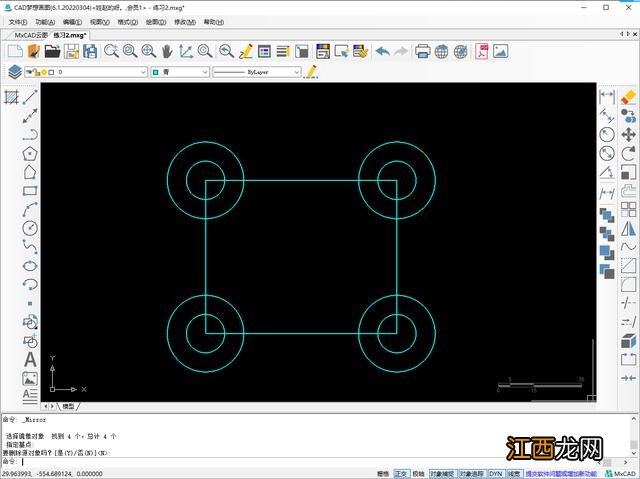Viewport: 640px width, 479px height.
Task: Toggle 栅格 grid display in status bar
Action: pos(382,473)
